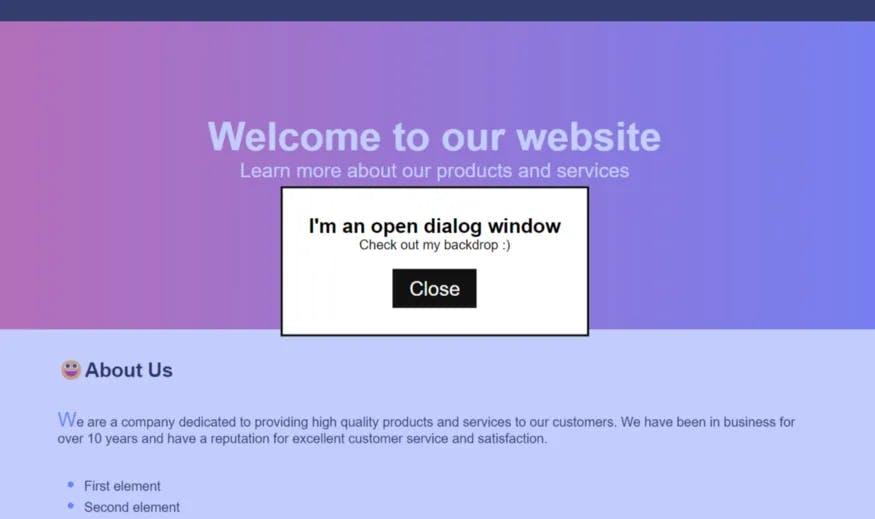Viewport: 875px width, 519px height.
Task: Click empty white space below Close inside the dialog
Action: pos(434,321)
